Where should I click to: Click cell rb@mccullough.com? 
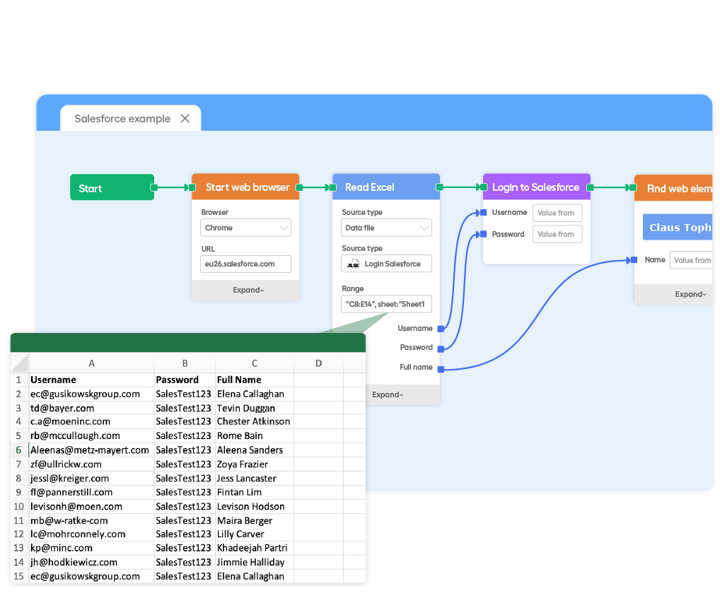coord(91,436)
